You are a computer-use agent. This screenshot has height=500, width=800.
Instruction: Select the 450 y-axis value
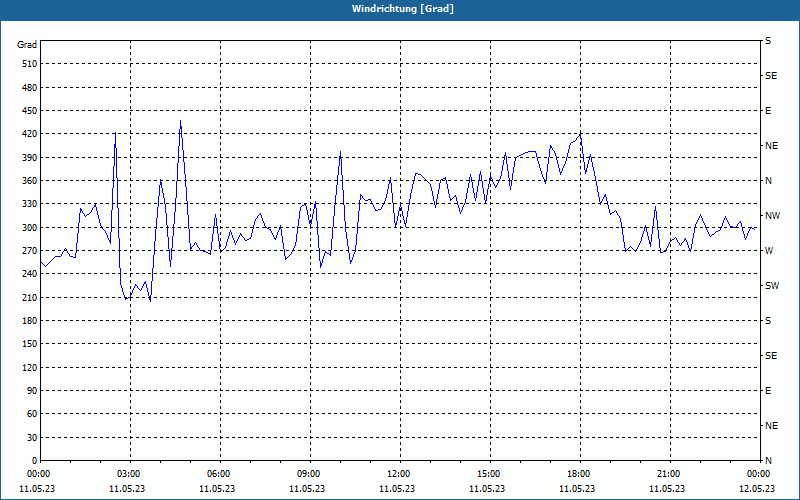pyautogui.click(x=30, y=111)
